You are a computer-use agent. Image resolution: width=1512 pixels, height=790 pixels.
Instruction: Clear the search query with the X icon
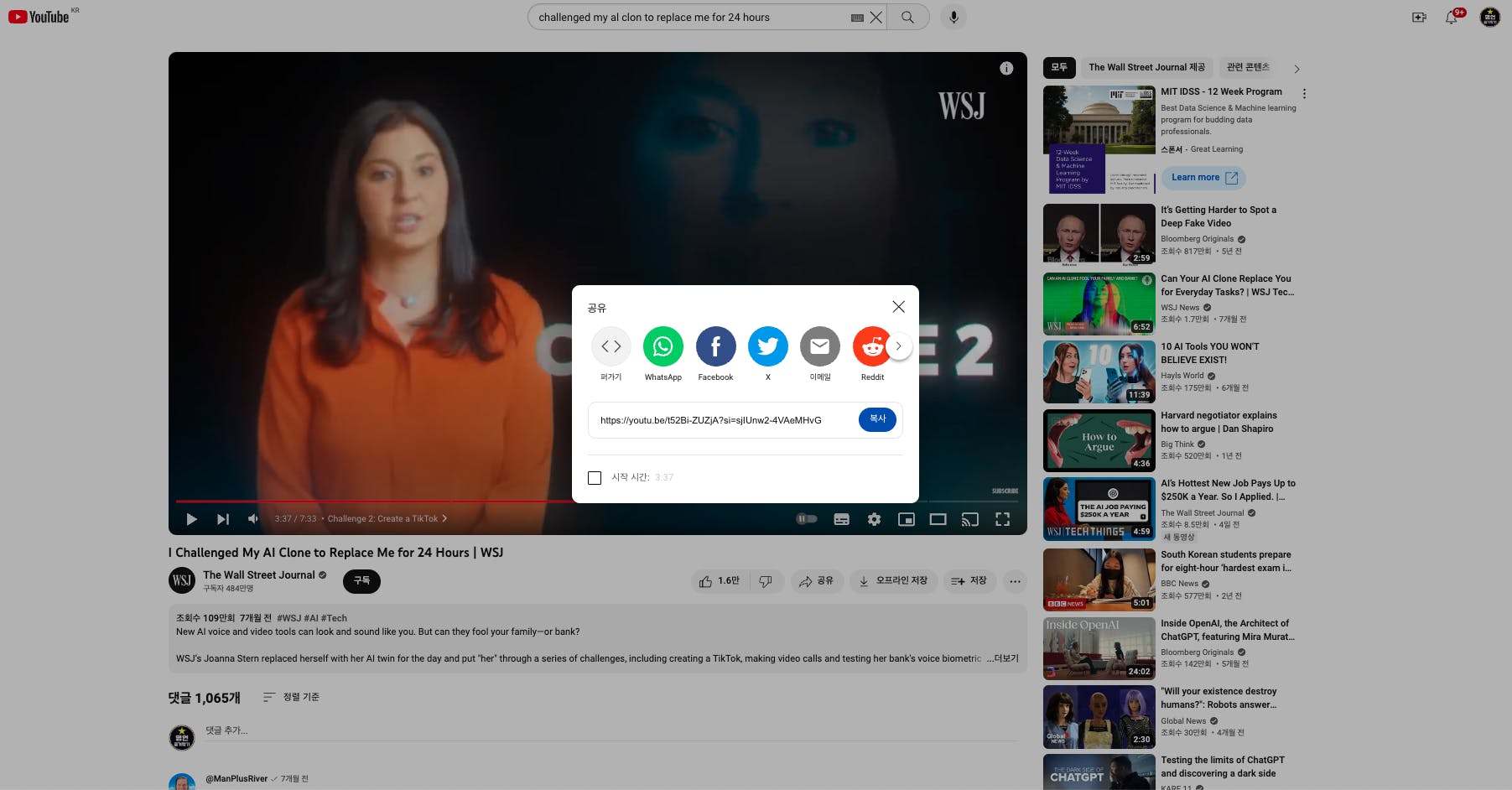click(x=876, y=17)
